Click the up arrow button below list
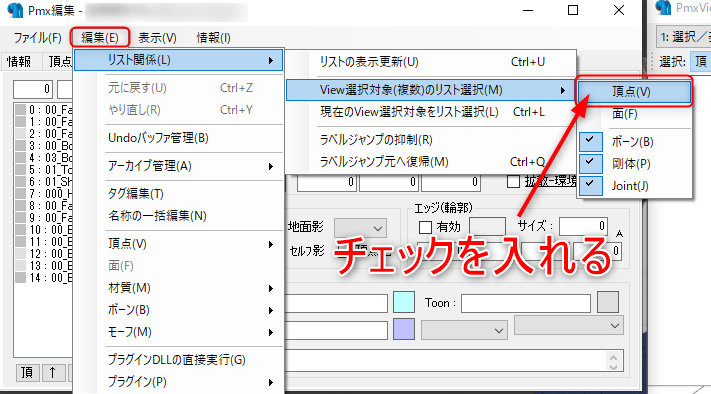The height and width of the screenshot is (394, 711). [x=53, y=372]
